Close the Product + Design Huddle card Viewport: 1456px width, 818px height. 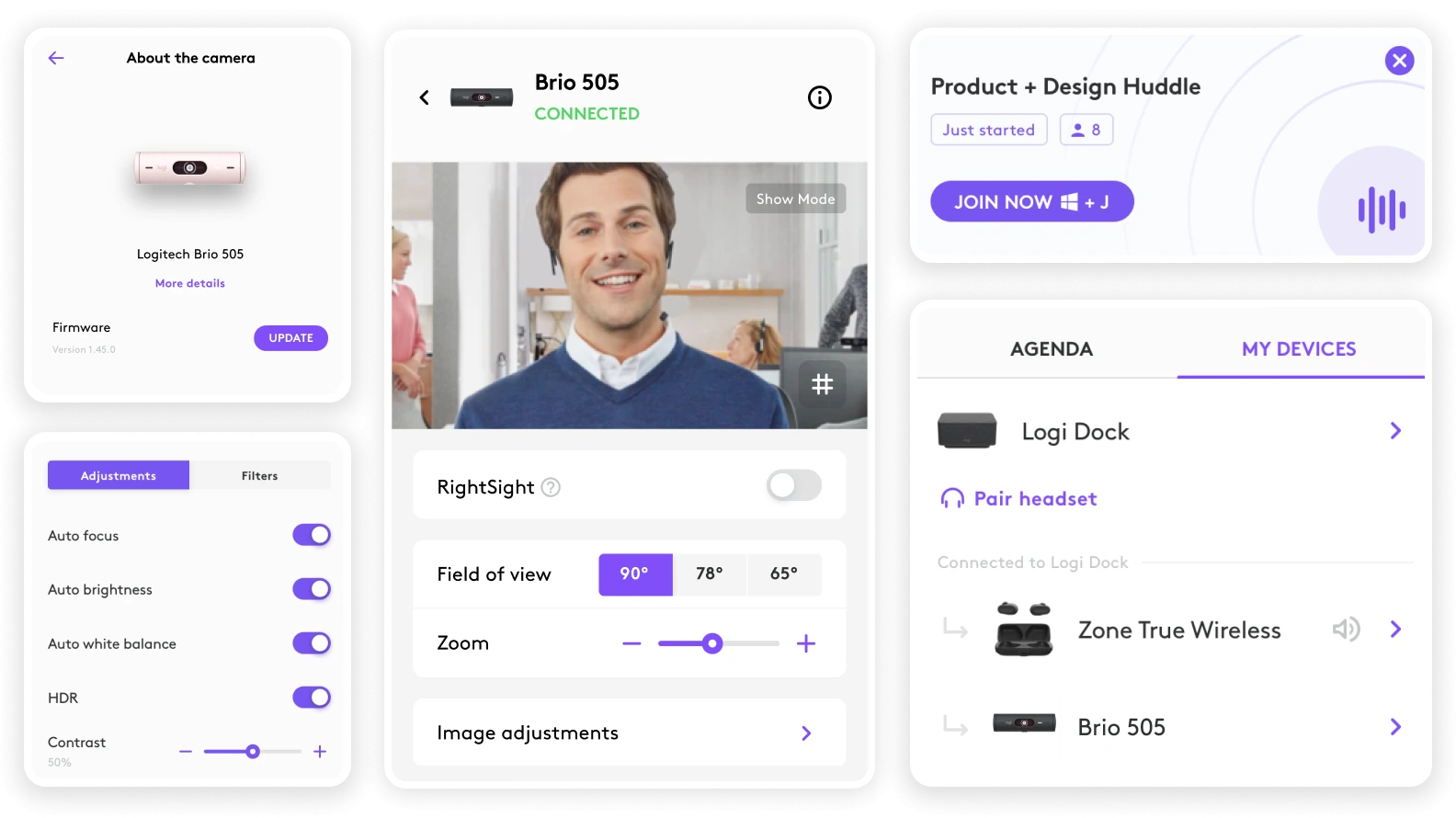tap(1399, 61)
